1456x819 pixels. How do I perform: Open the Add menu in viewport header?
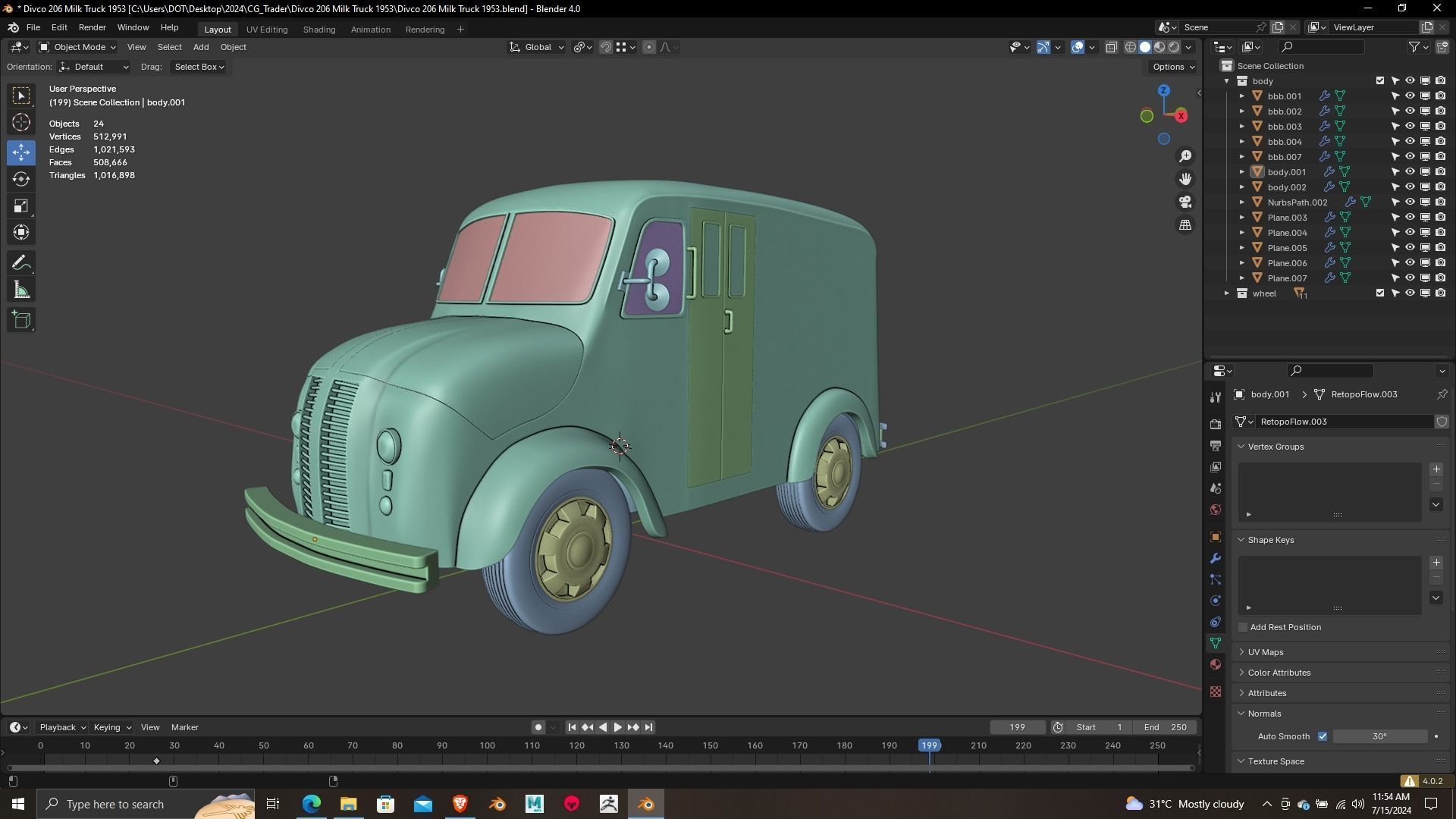click(201, 47)
